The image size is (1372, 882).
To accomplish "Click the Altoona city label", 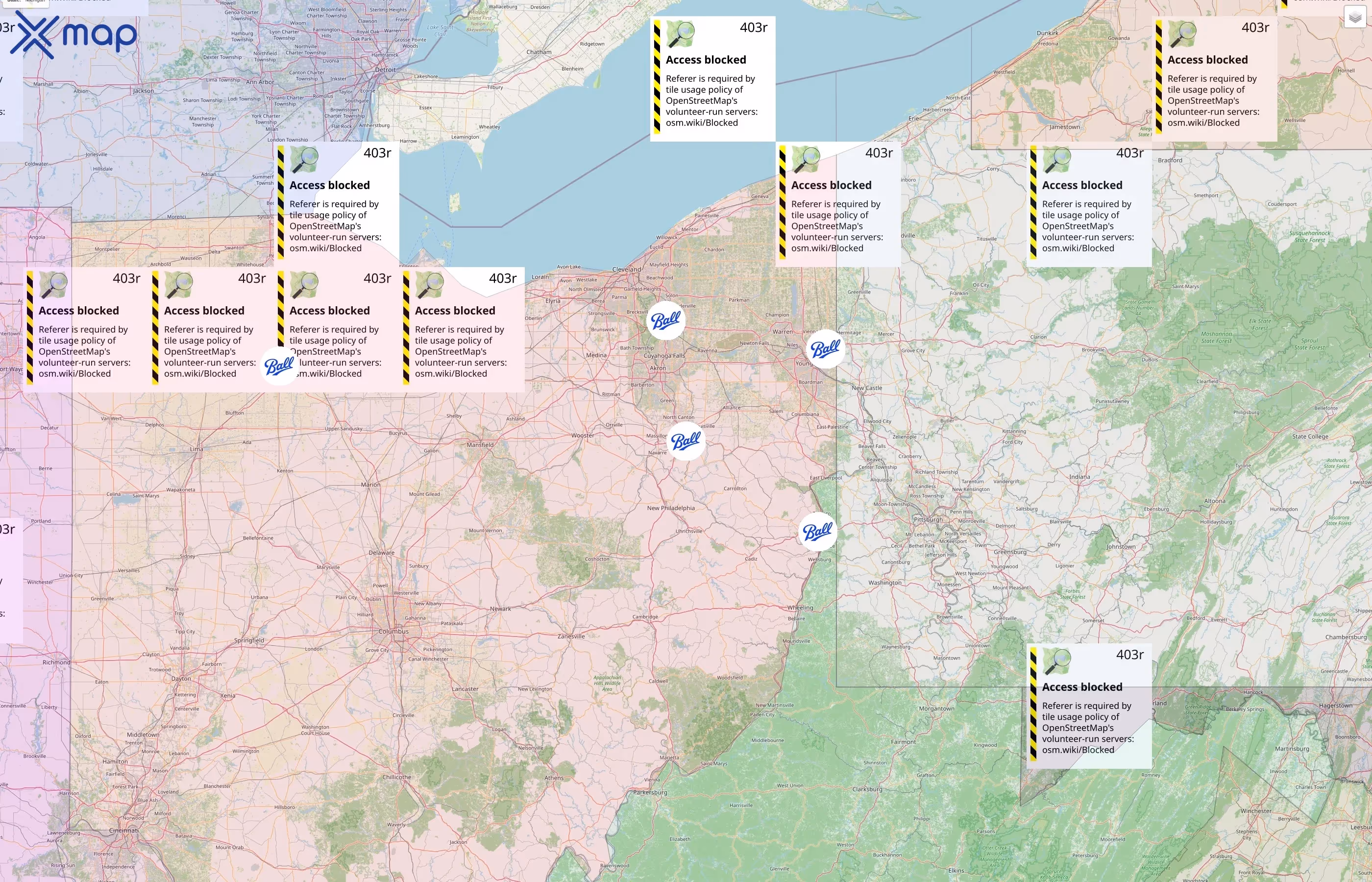I will point(1215,501).
